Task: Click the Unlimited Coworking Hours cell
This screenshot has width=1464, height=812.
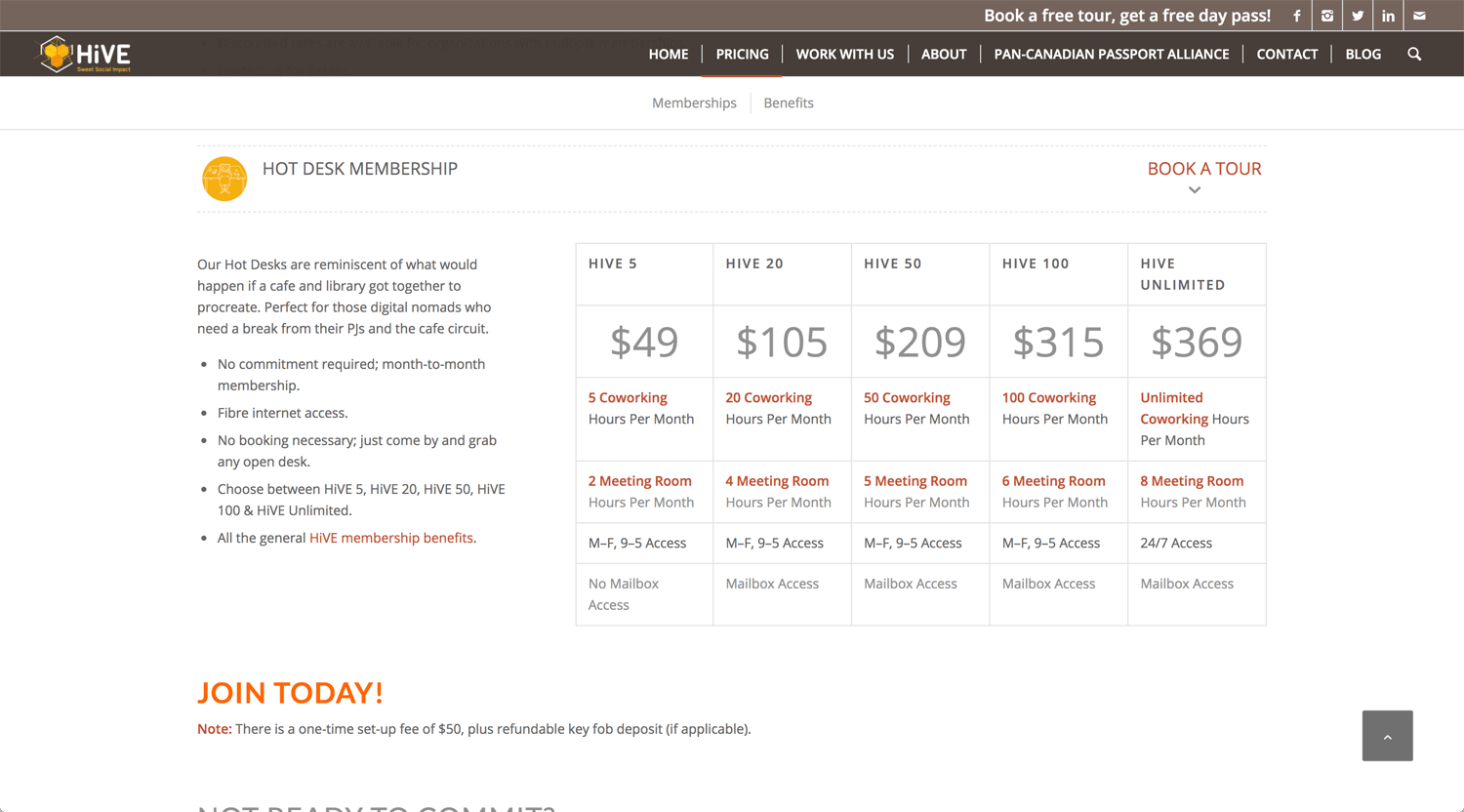Action: pyautogui.click(x=1198, y=419)
